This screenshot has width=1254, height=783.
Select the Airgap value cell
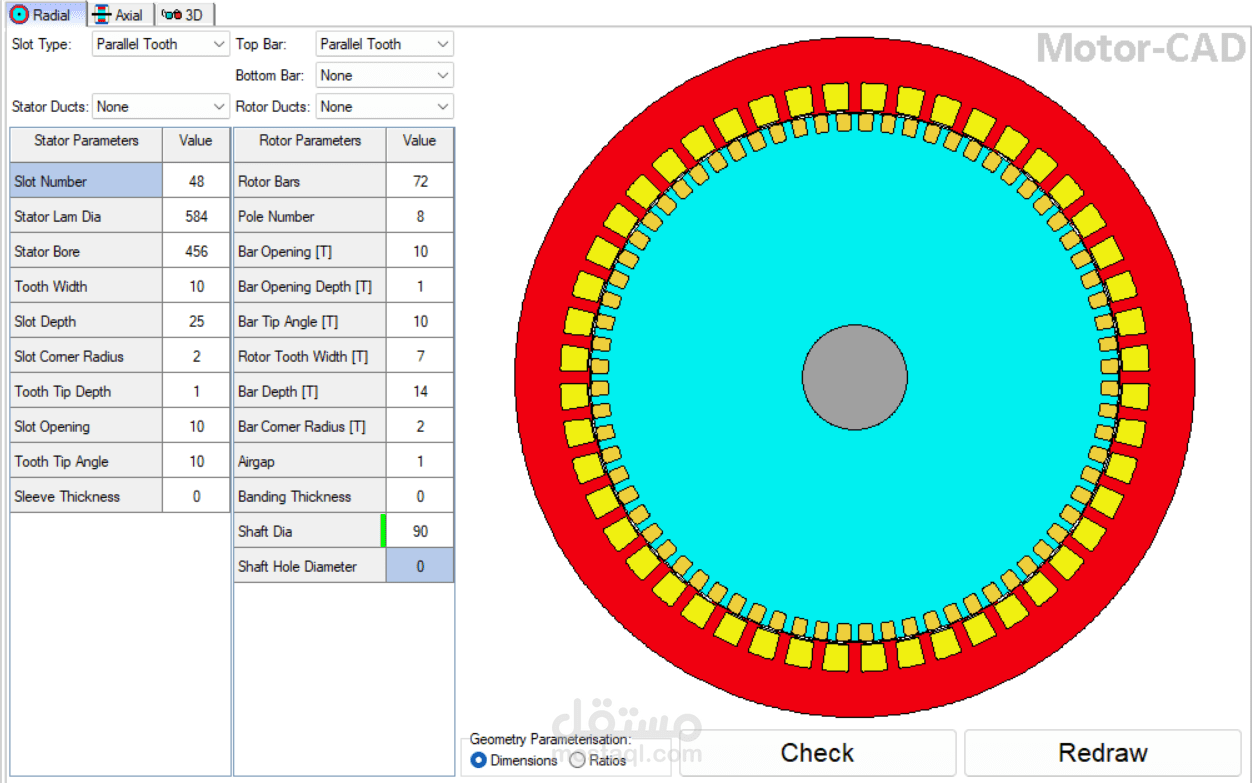(x=420, y=461)
